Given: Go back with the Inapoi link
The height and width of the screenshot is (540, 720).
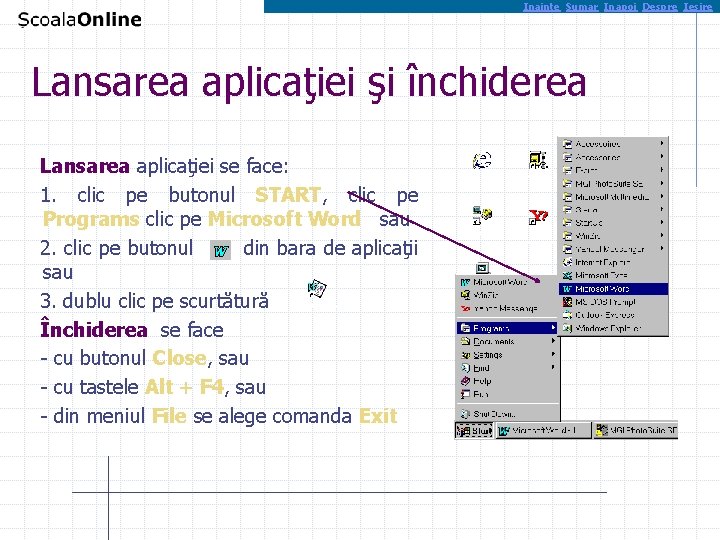Looking at the screenshot, I should [x=620, y=6].
